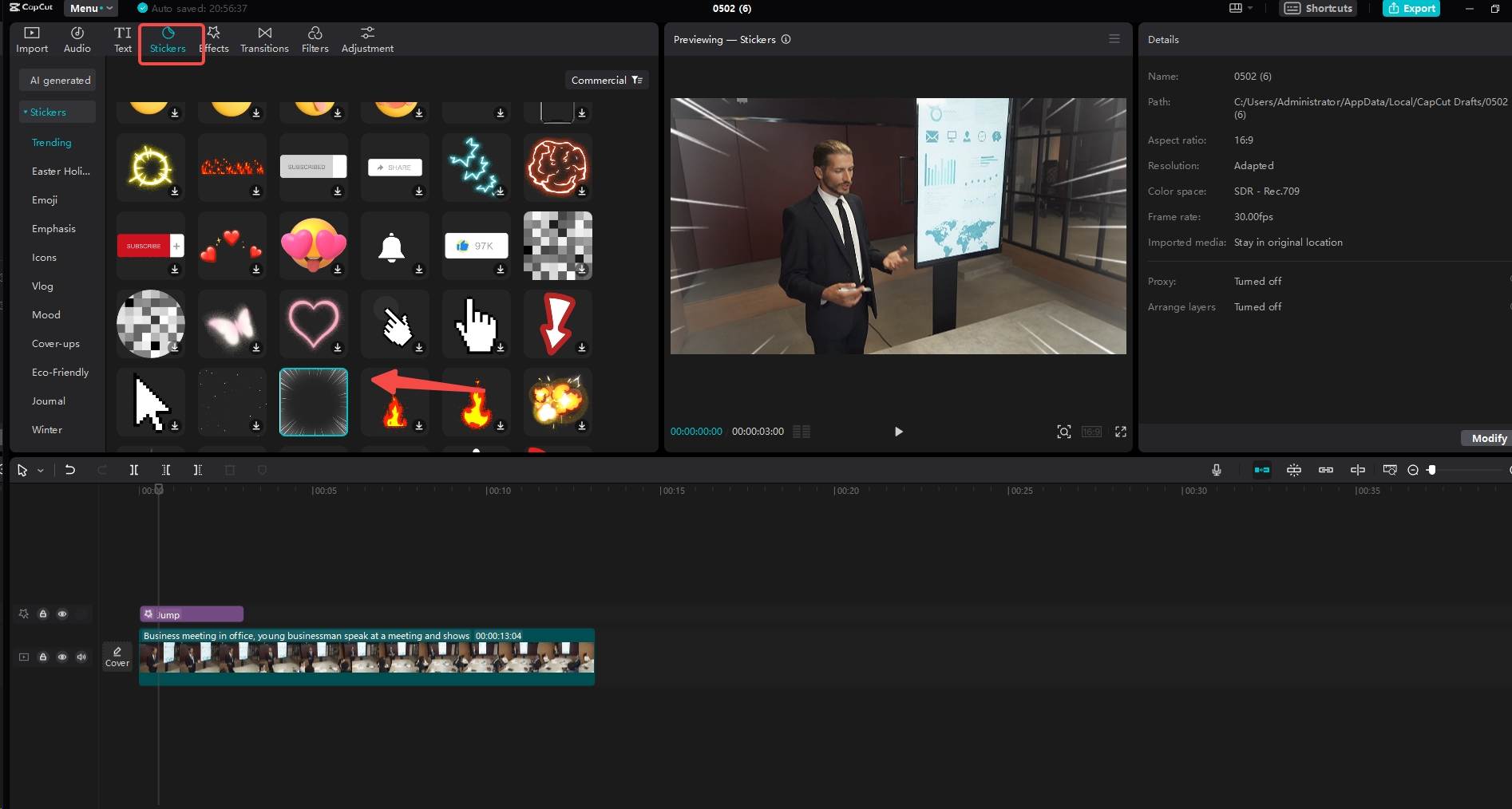The width and height of the screenshot is (1512, 809).
Task: Click the microphone record voiceover icon
Action: 1216,470
